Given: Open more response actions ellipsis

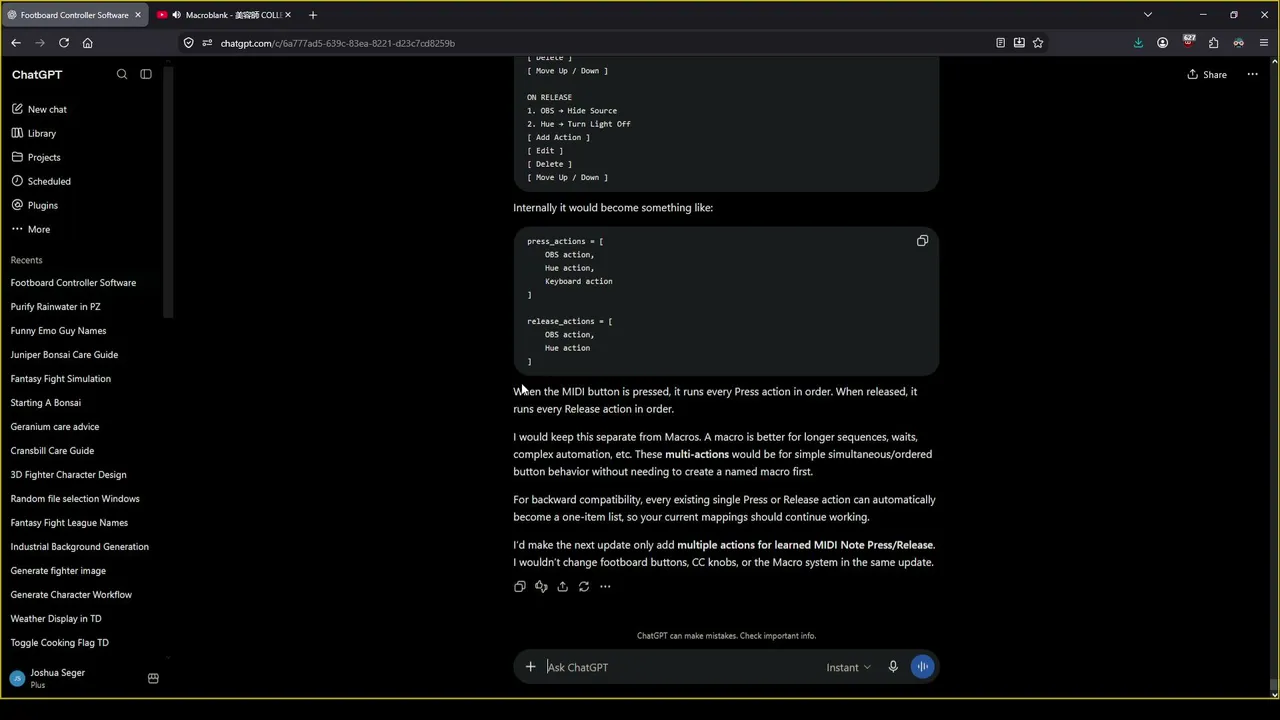Looking at the screenshot, I should point(605,587).
